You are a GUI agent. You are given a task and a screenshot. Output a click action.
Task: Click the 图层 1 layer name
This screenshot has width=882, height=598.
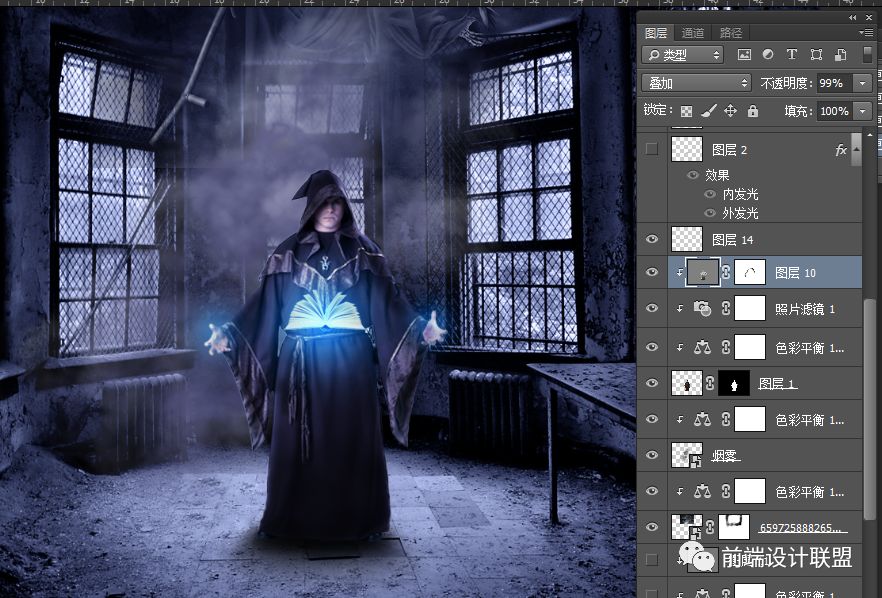778,384
